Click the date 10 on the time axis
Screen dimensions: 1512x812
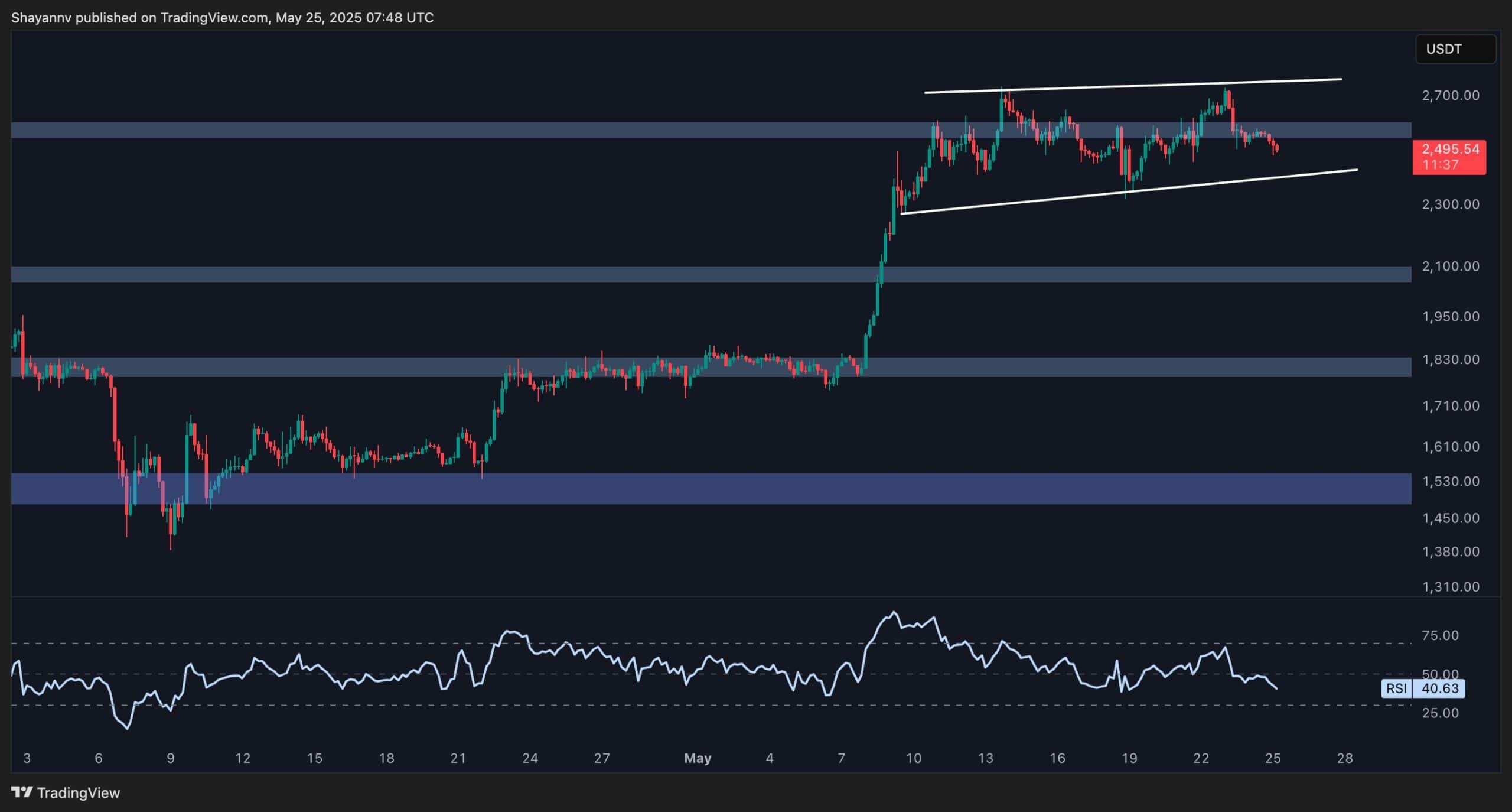[x=914, y=758]
